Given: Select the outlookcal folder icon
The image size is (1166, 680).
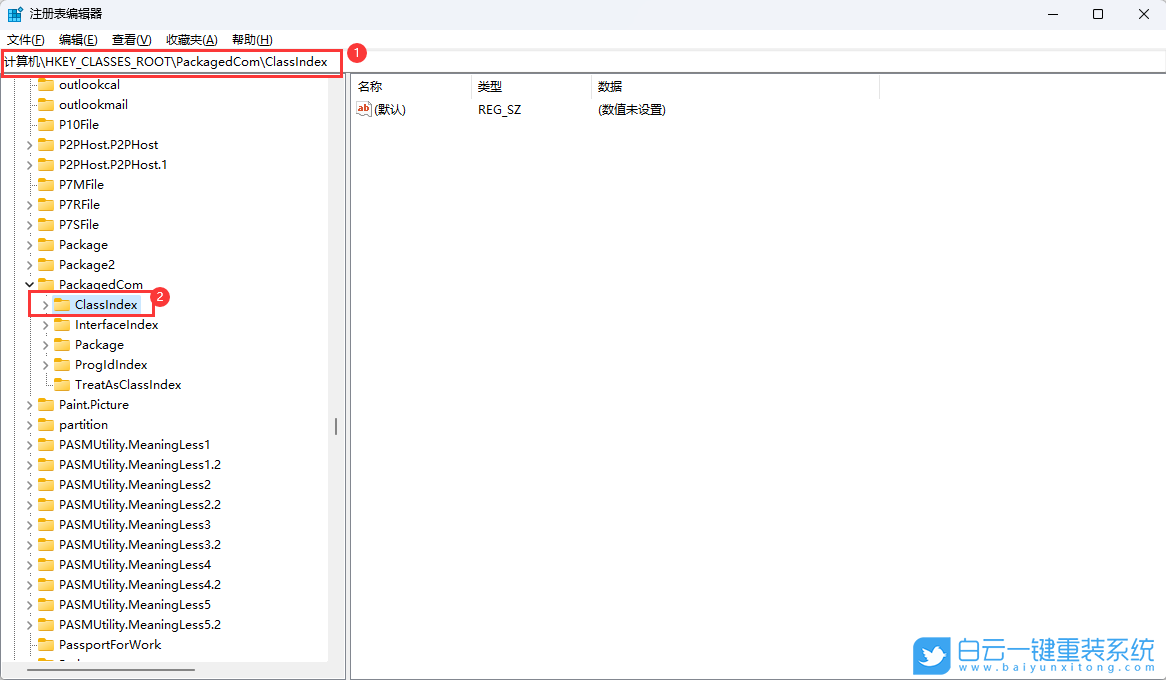Looking at the screenshot, I should click(47, 84).
